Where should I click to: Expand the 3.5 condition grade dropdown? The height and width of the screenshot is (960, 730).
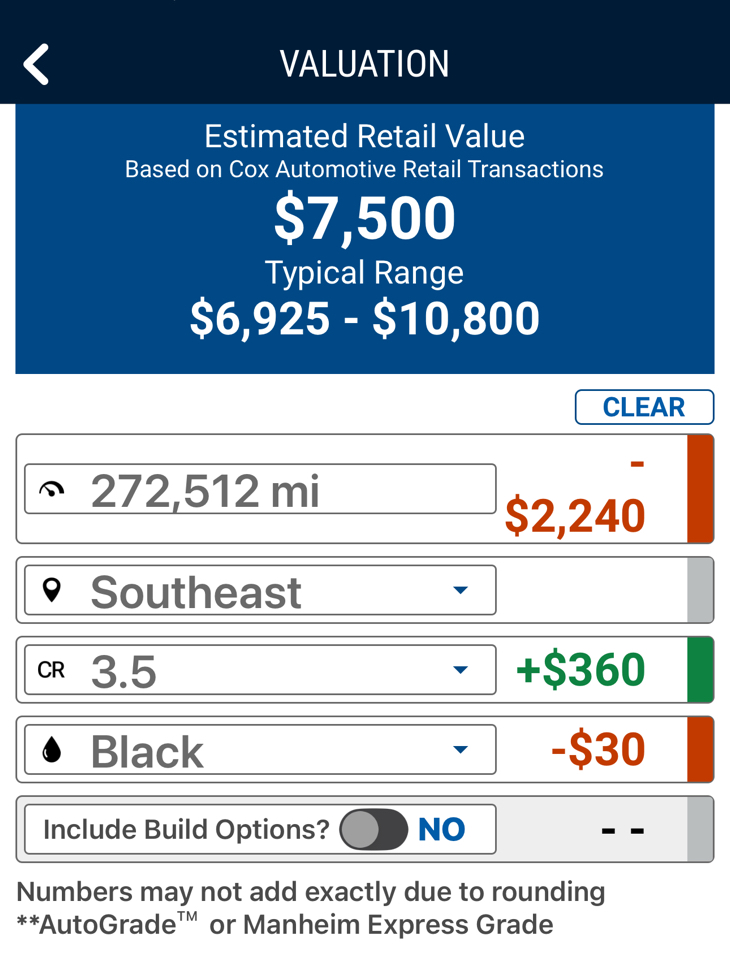pos(460,670)
